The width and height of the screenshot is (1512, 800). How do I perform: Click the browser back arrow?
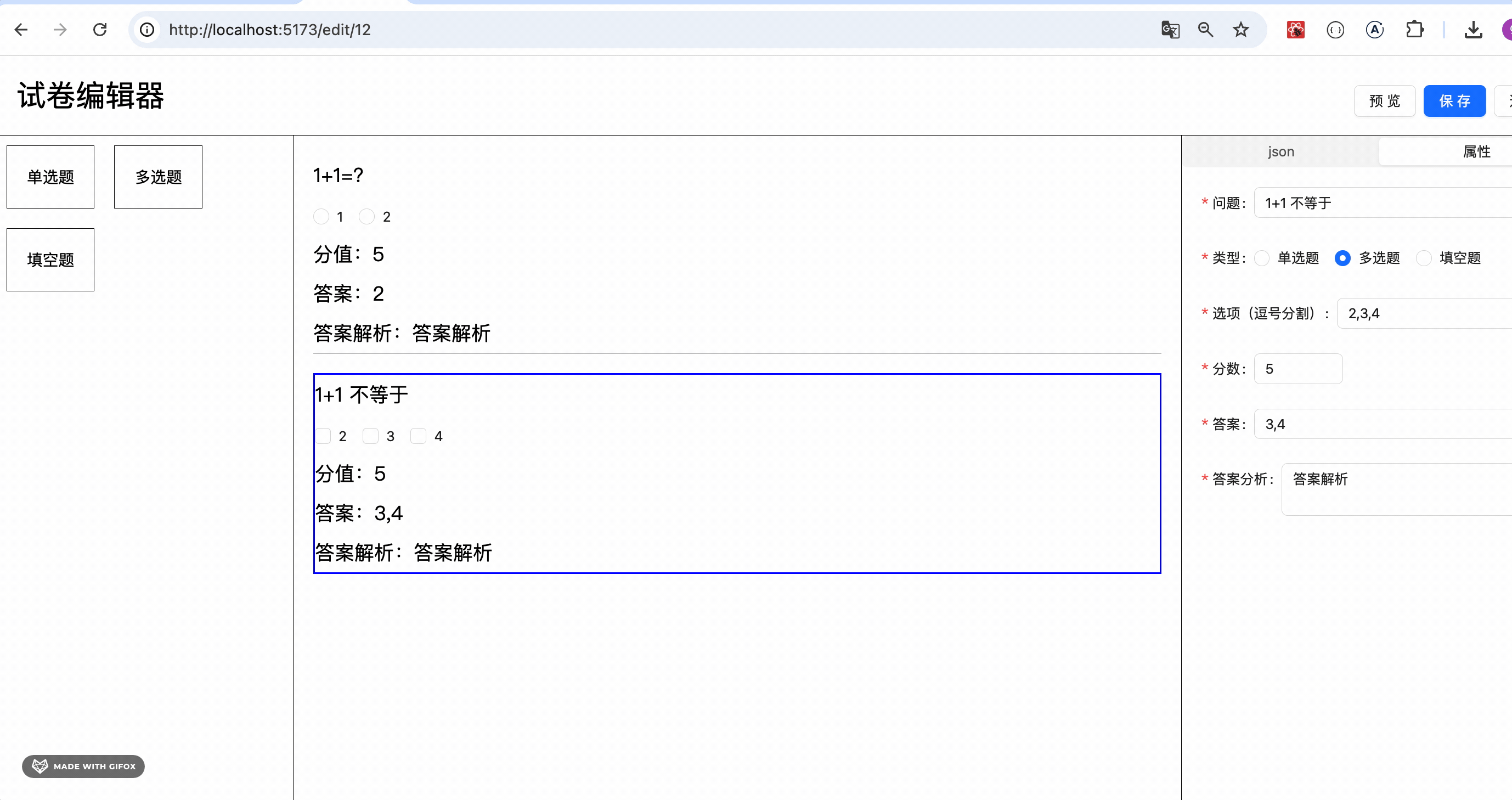tap(21, 29)
